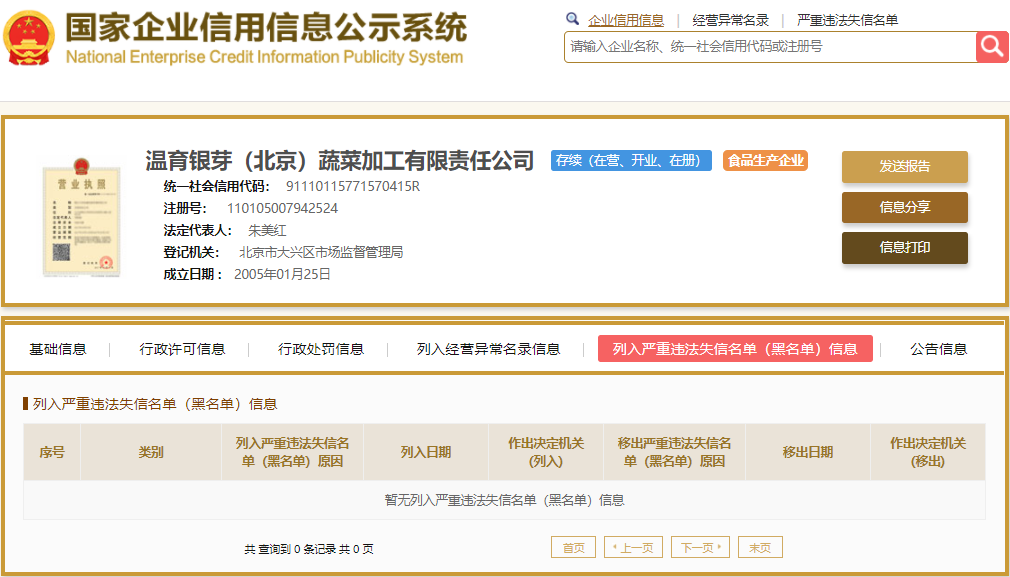Click the 发送报告 button
This screenshot has width=1010, height=577.
coord(904,167)
